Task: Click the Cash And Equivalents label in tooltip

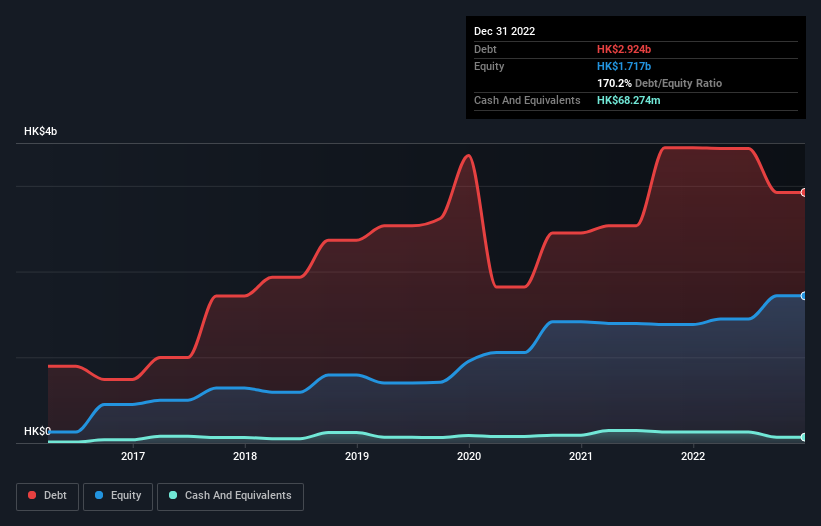Action: (x=527, y=100)
